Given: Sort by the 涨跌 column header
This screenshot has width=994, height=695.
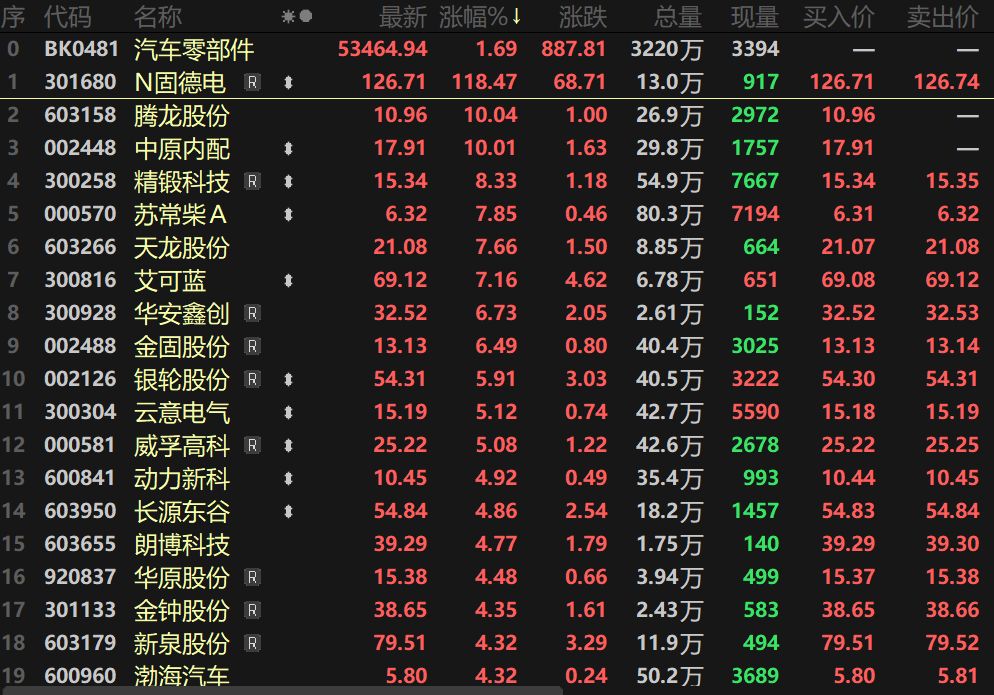Looking at the screenshot, I should (x=583, y=17).
